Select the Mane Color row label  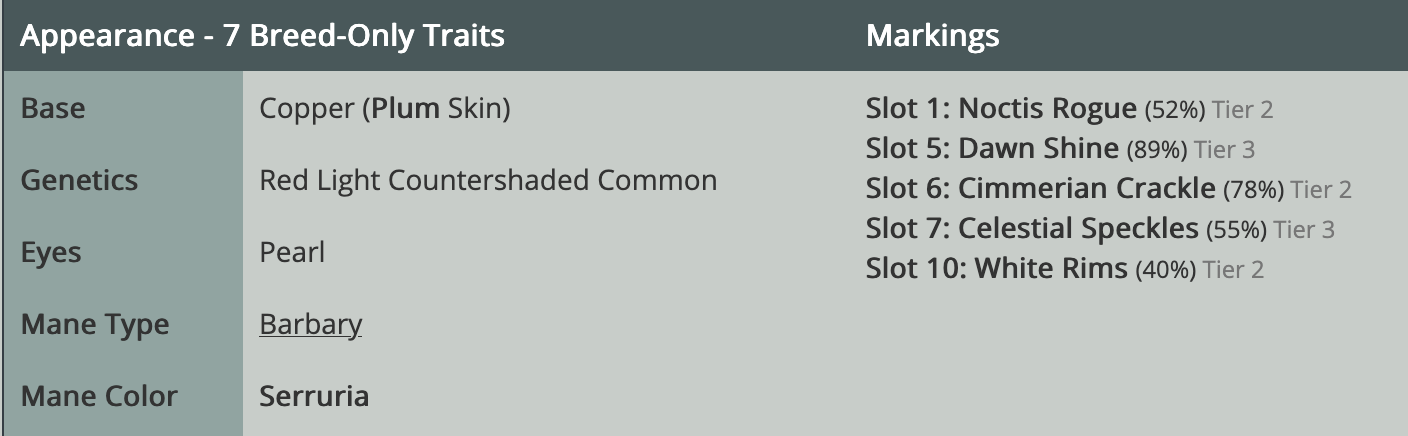click(99, 396)
